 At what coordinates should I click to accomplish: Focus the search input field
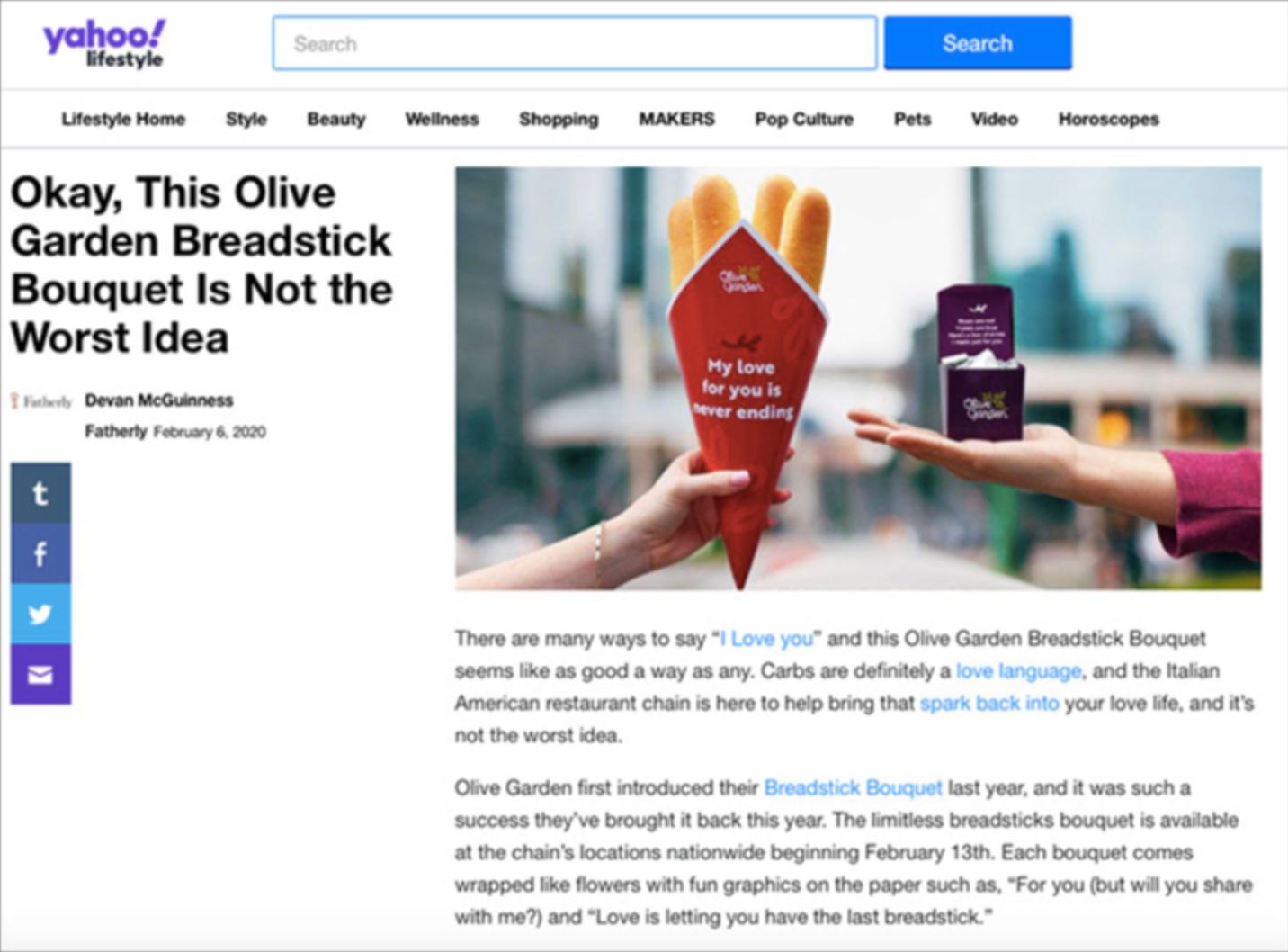pos(575,43)
